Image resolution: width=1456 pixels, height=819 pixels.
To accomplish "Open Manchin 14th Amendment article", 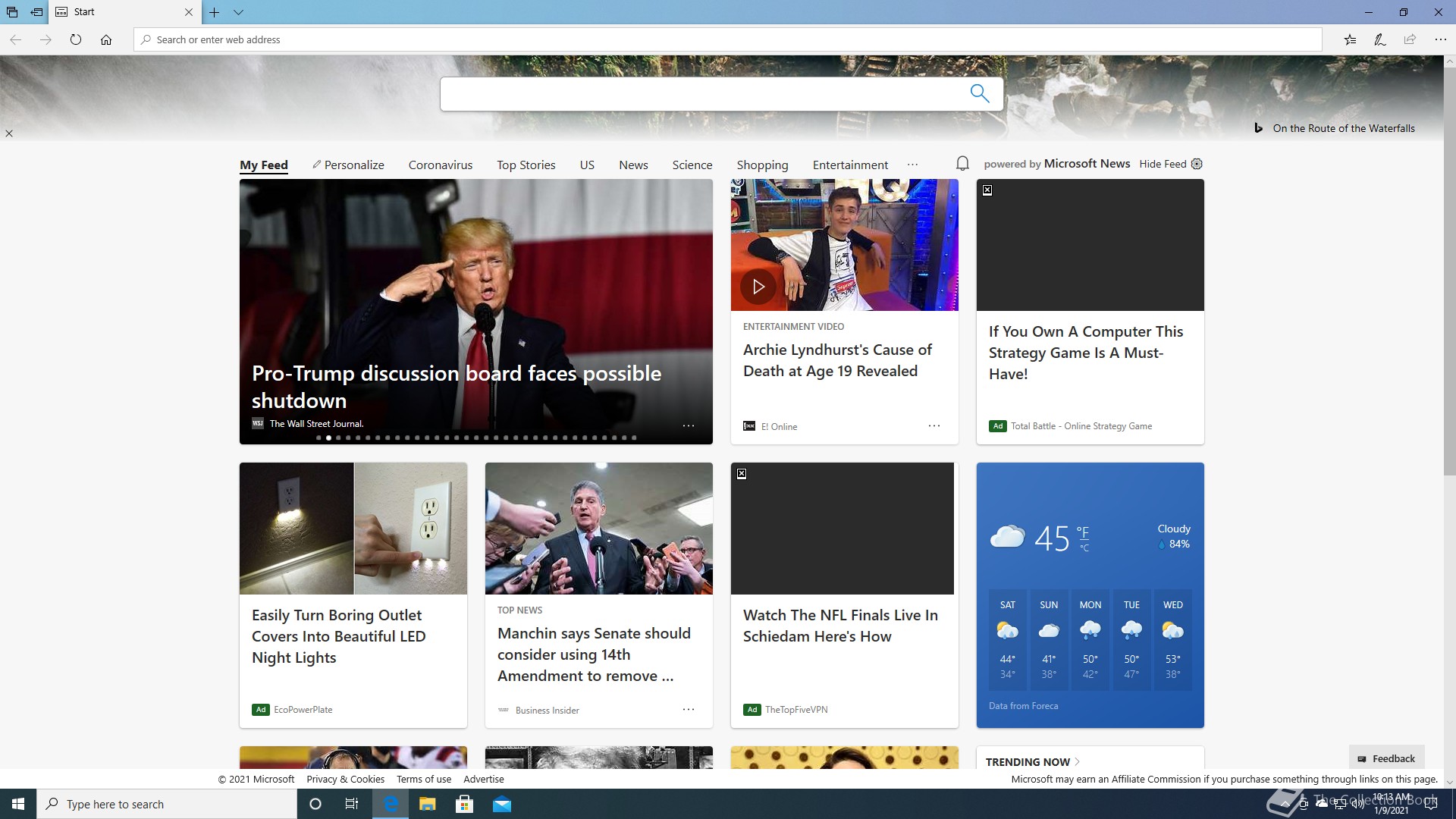I will (x=594, y=654).
